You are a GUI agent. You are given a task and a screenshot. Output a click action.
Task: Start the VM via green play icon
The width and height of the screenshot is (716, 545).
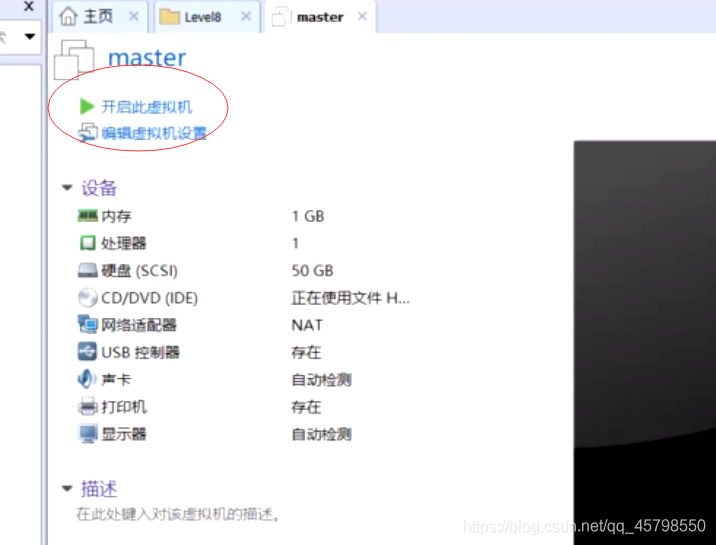pos(87,106)
